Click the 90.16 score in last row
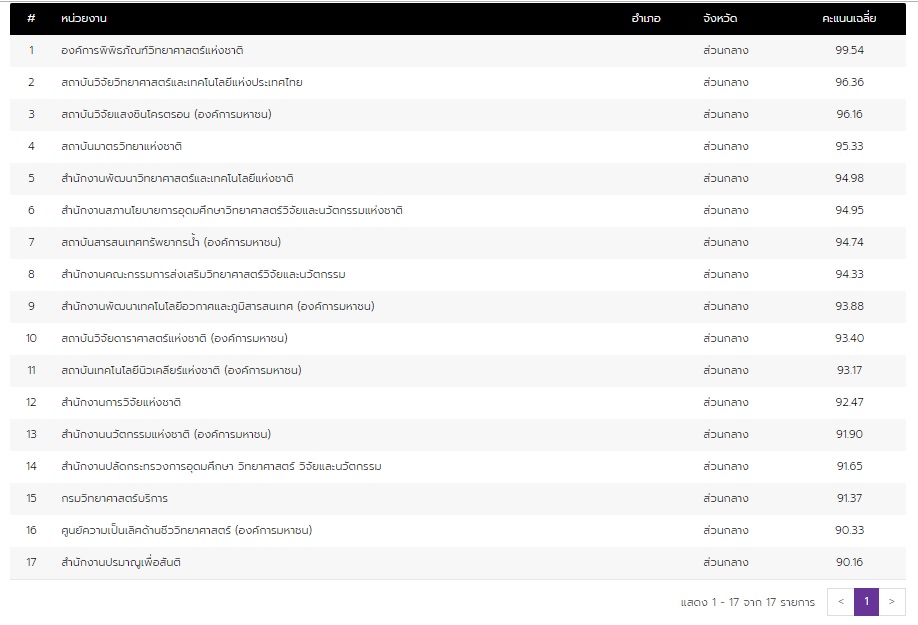918x625 pixels. pos(848,562)
